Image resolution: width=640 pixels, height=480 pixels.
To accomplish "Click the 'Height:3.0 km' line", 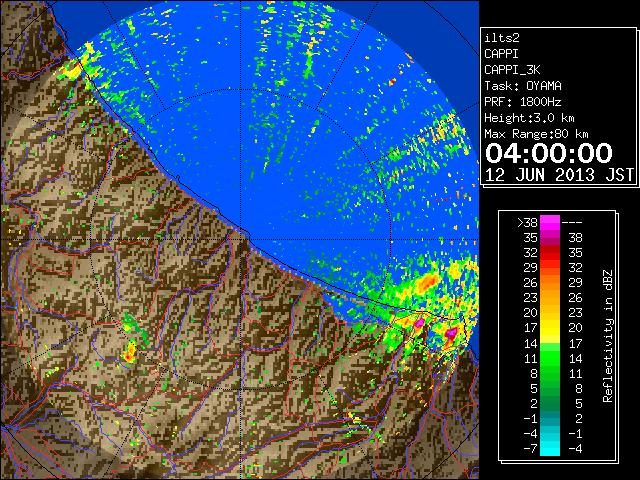I will (529, 118).
